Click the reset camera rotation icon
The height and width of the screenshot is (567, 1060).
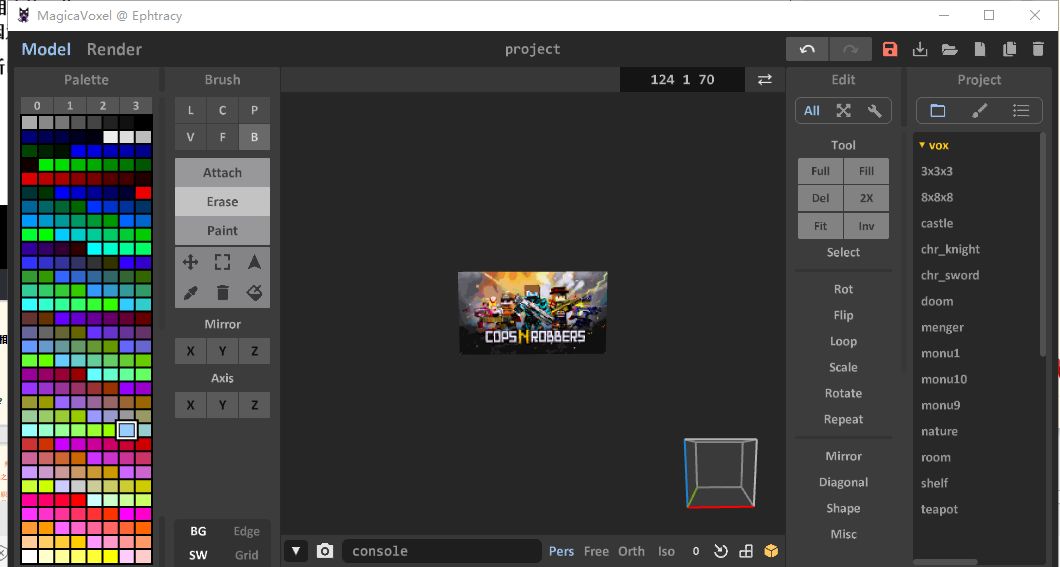[x=721, y=551]
